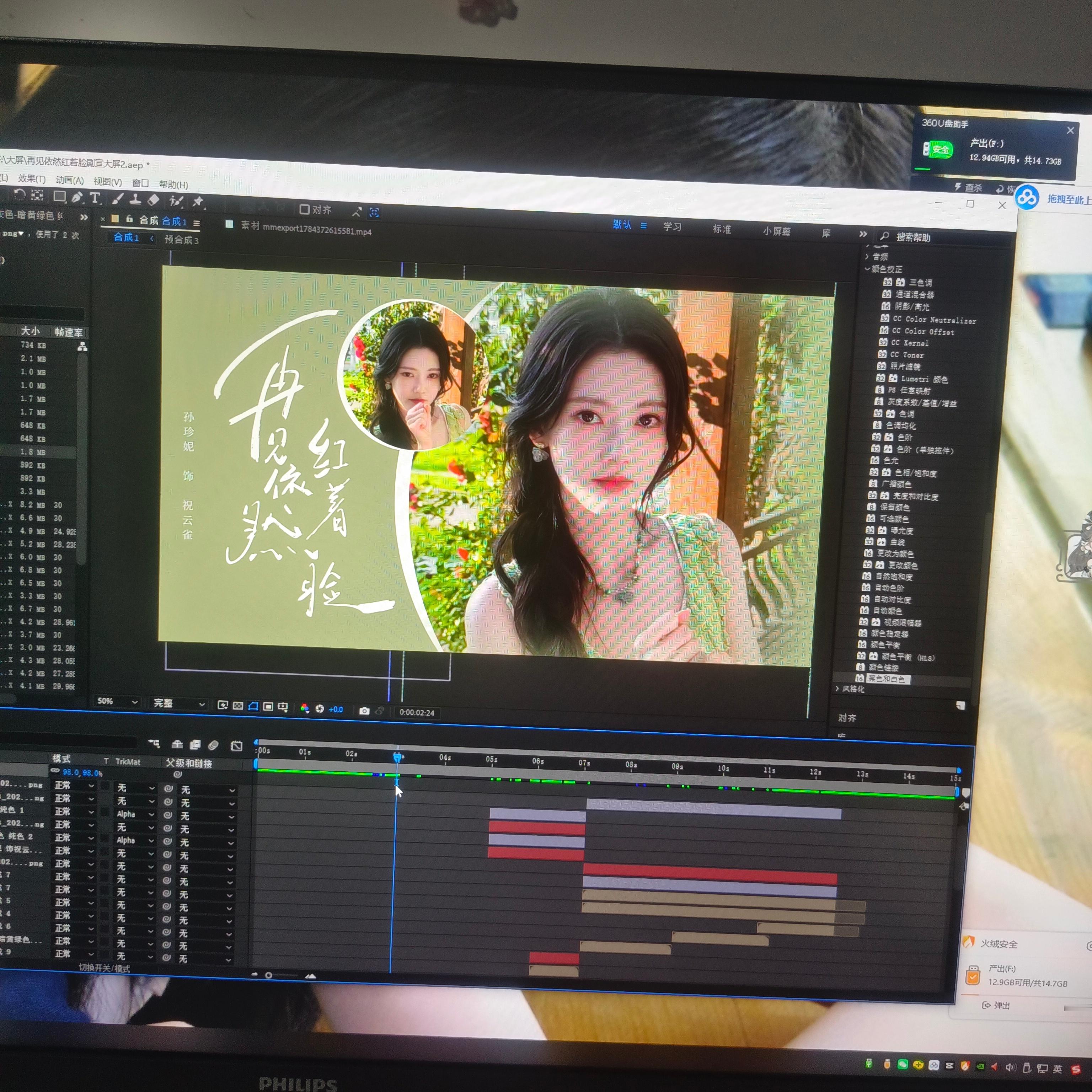Open the 窗口 menu

coord(140,183)
